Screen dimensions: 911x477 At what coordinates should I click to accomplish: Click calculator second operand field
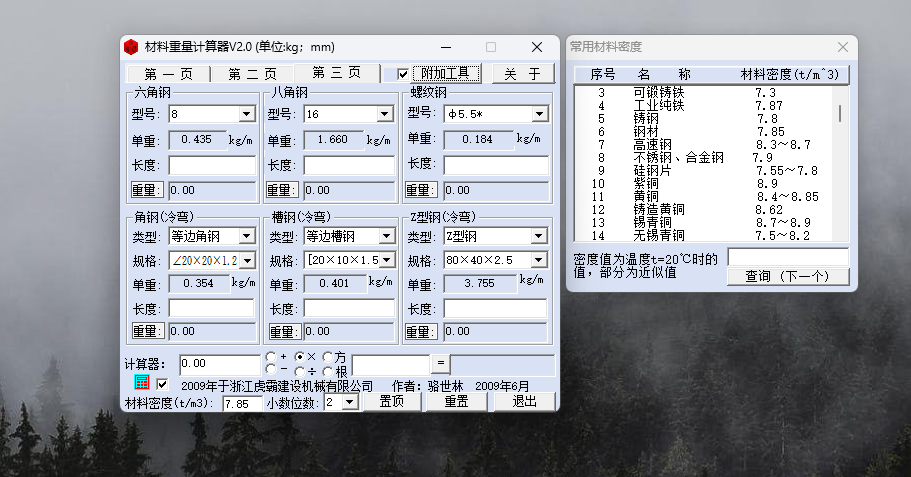391,365
